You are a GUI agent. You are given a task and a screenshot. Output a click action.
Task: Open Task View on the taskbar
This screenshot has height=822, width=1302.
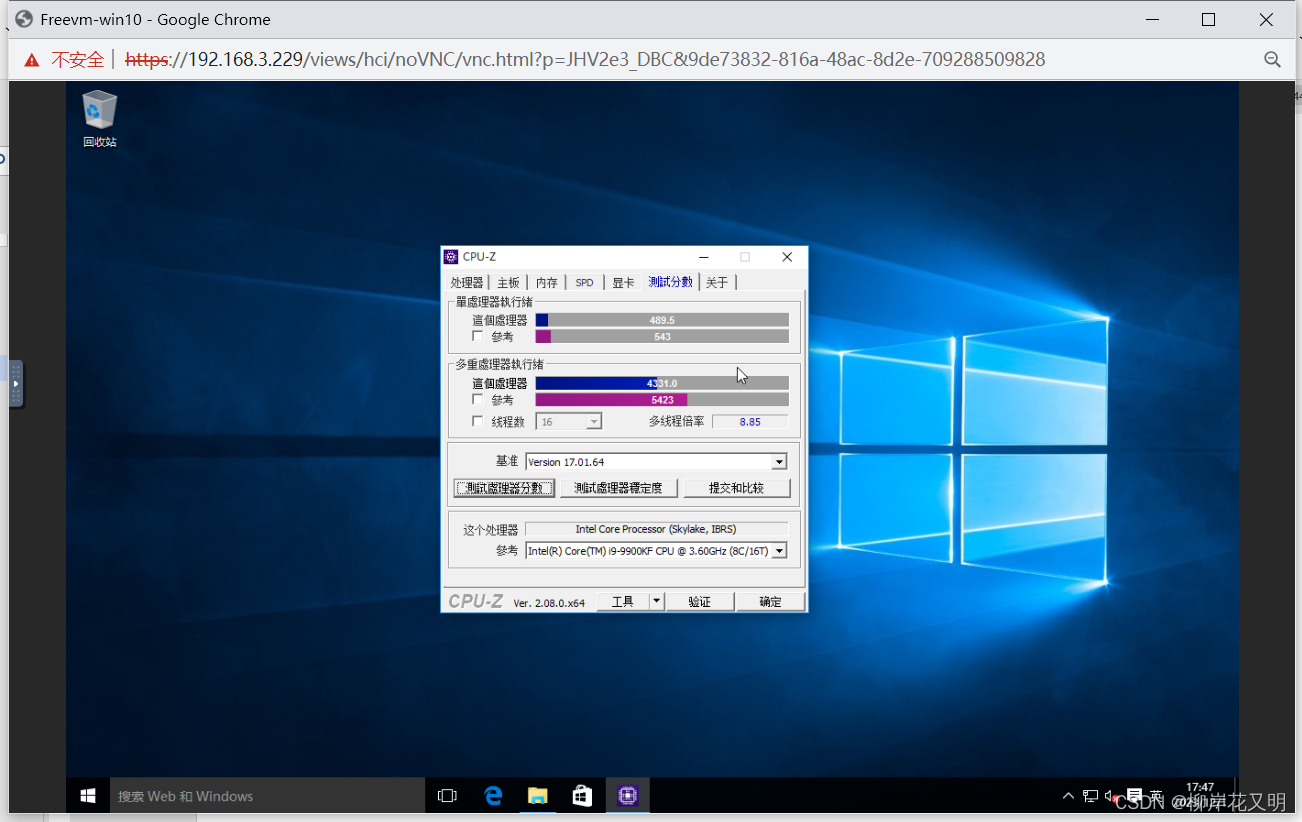pyautogui.click(x=447, y=796)
